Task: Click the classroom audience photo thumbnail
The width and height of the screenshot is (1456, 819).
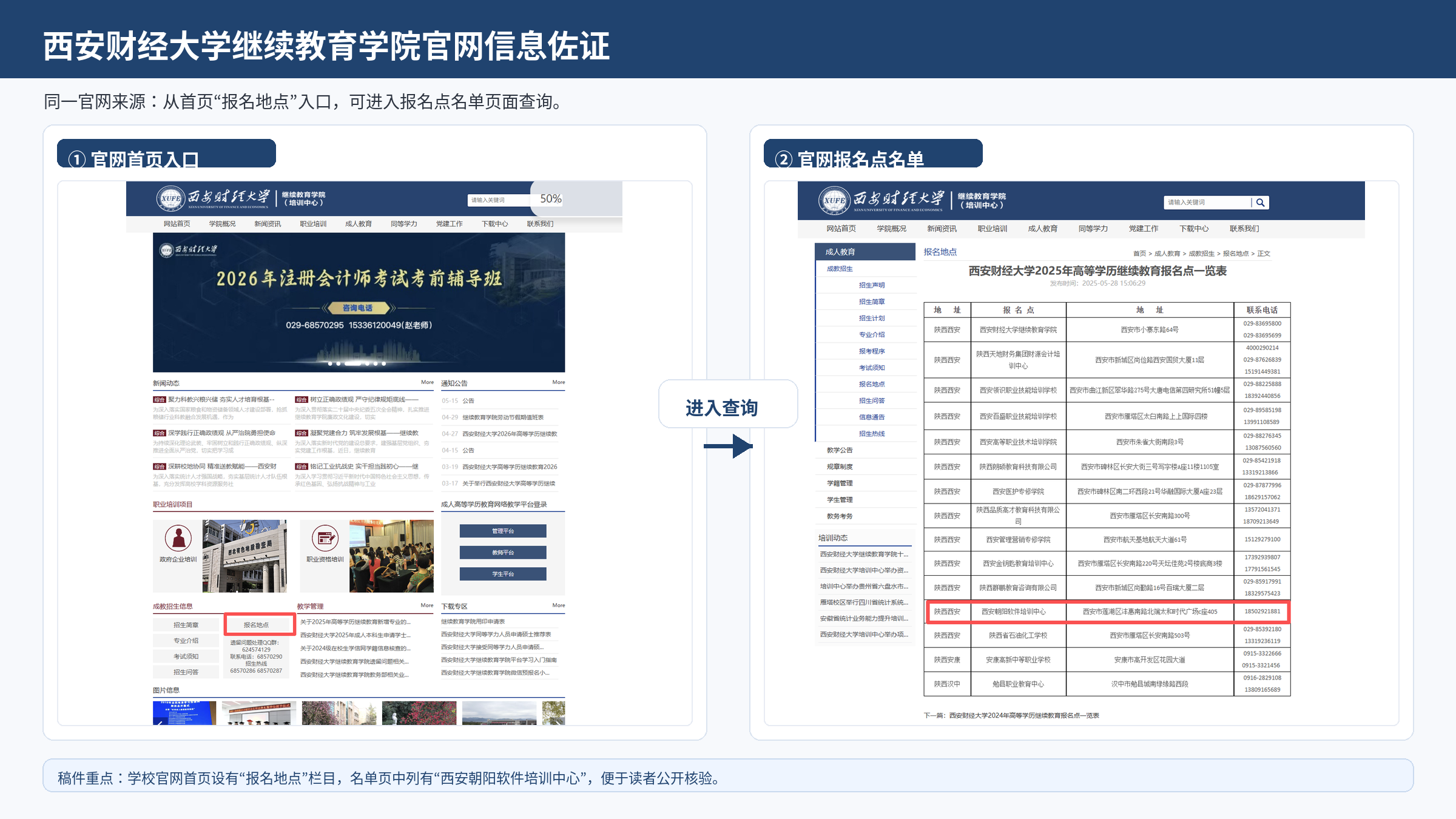Action: click(391, 556)
